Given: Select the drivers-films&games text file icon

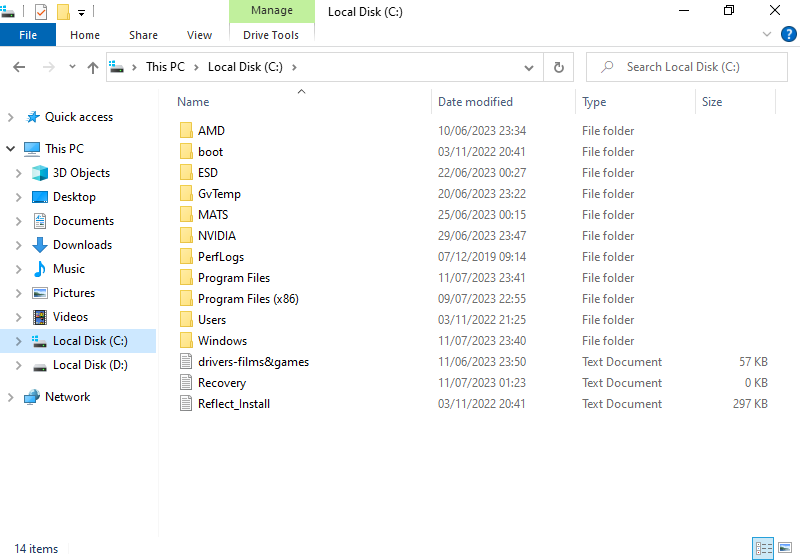Looking at the screenshot, I should click(186, 362).
